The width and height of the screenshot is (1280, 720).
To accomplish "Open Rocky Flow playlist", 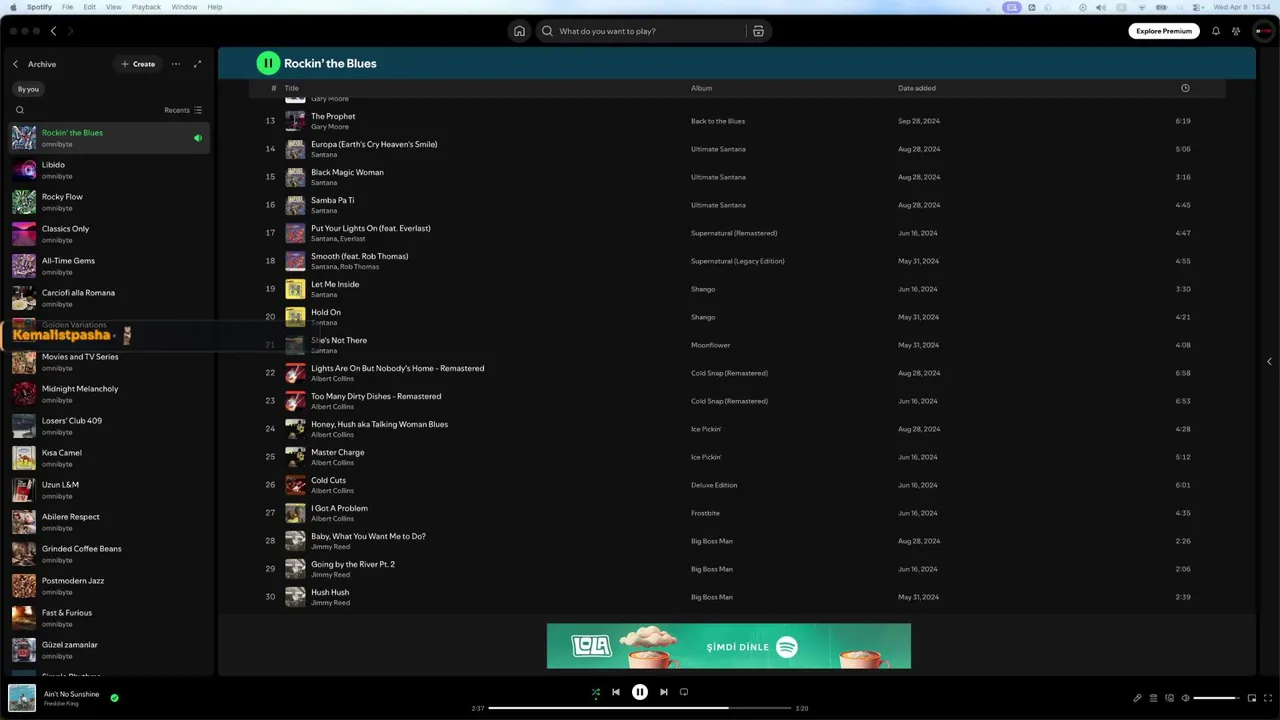I will pos(110,202).
